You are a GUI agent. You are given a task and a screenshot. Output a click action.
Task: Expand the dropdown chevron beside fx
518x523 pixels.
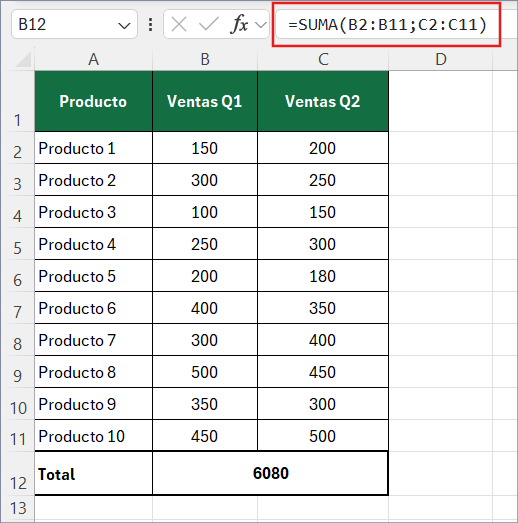point(260,25)
